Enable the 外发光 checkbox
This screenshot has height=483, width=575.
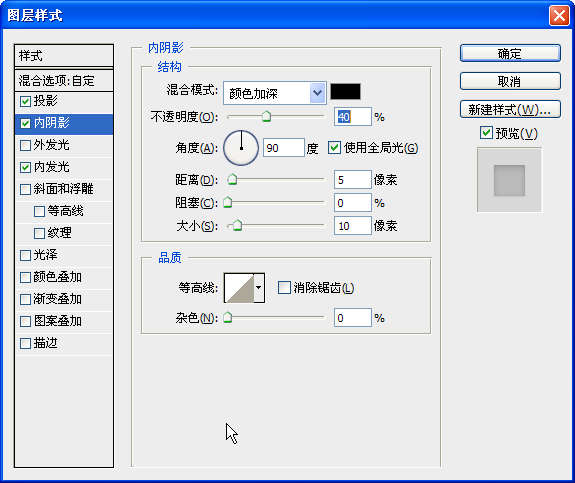25,145
